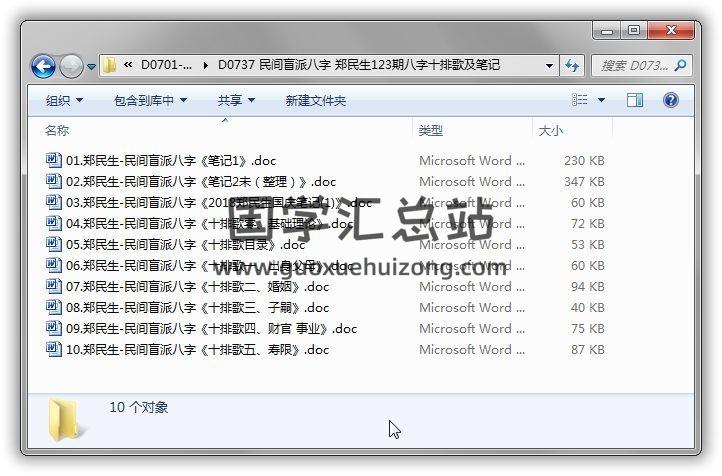Open the 共享 menu
Image resolution: width=722 pixels, height=476 pixels.
236,100
